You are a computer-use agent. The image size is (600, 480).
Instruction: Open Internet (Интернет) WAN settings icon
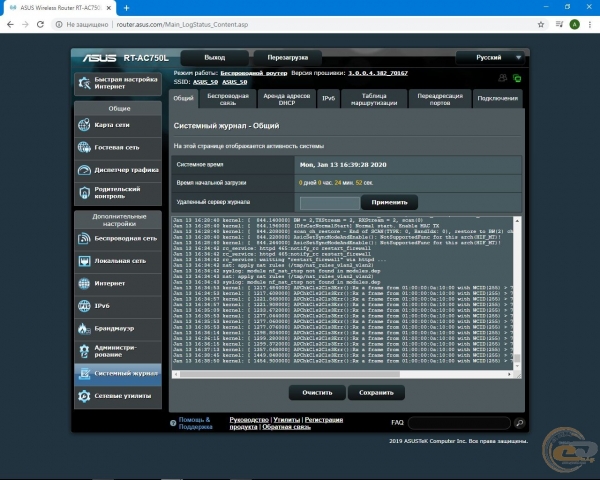coord(84,283)
